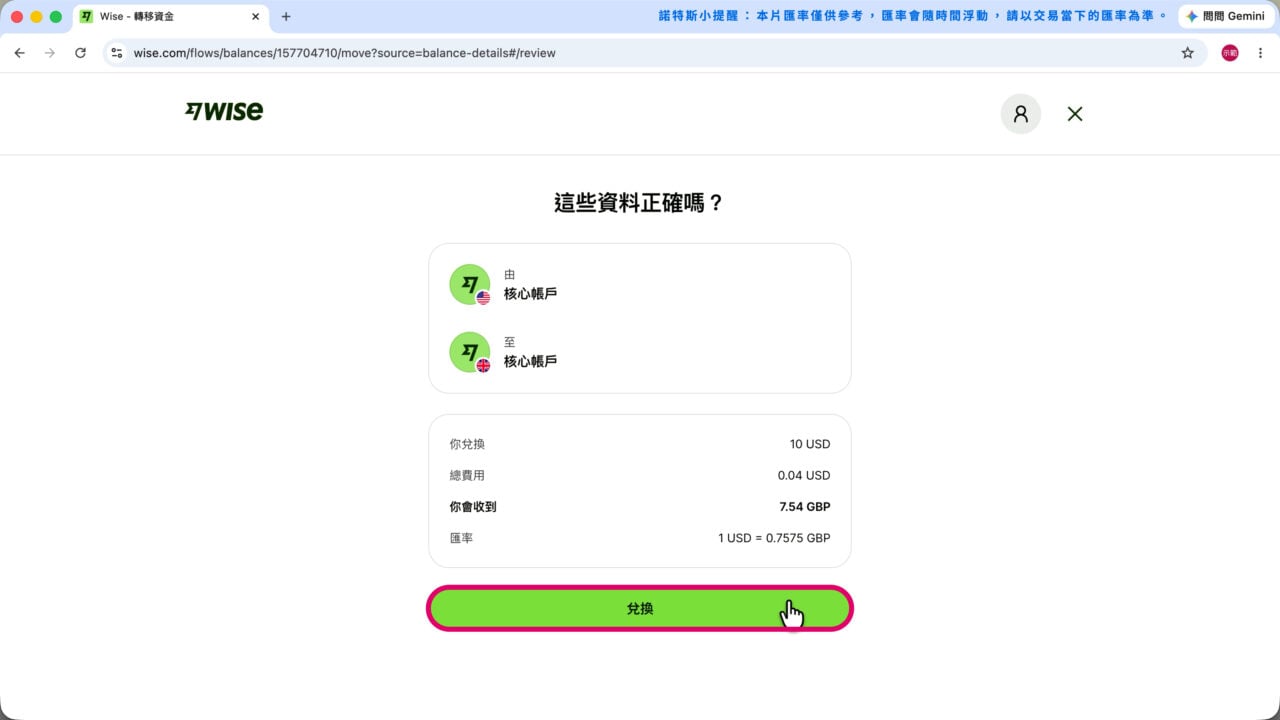Click the 匯率 label

click(x=461, y=538)
